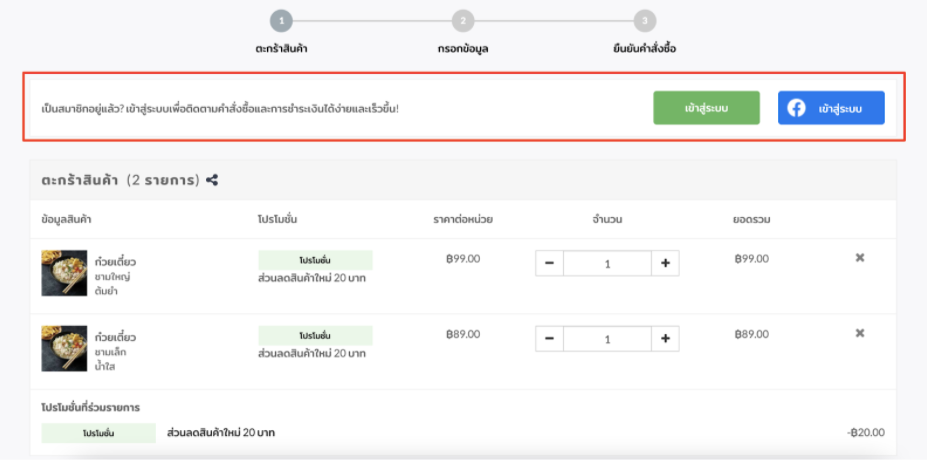Select step 2 กรอกข้อมูล circle
Viewport: 927px width, 460px height.
point(463,21)
